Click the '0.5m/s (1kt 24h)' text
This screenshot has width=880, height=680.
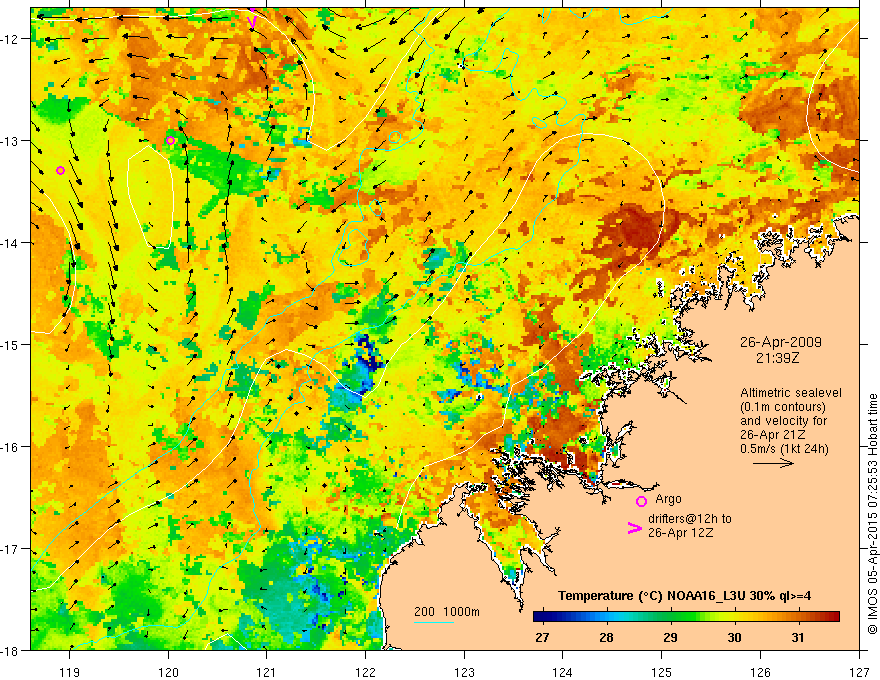(784, 449)
